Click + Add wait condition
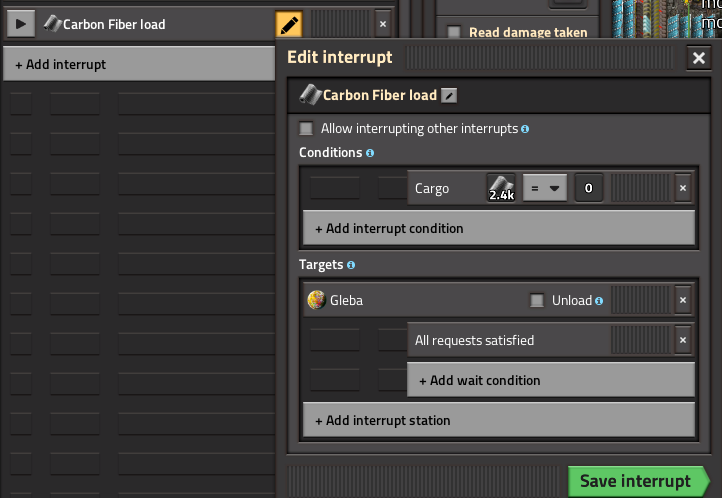Screen dimensions: 722x498 tap(550, 380)
